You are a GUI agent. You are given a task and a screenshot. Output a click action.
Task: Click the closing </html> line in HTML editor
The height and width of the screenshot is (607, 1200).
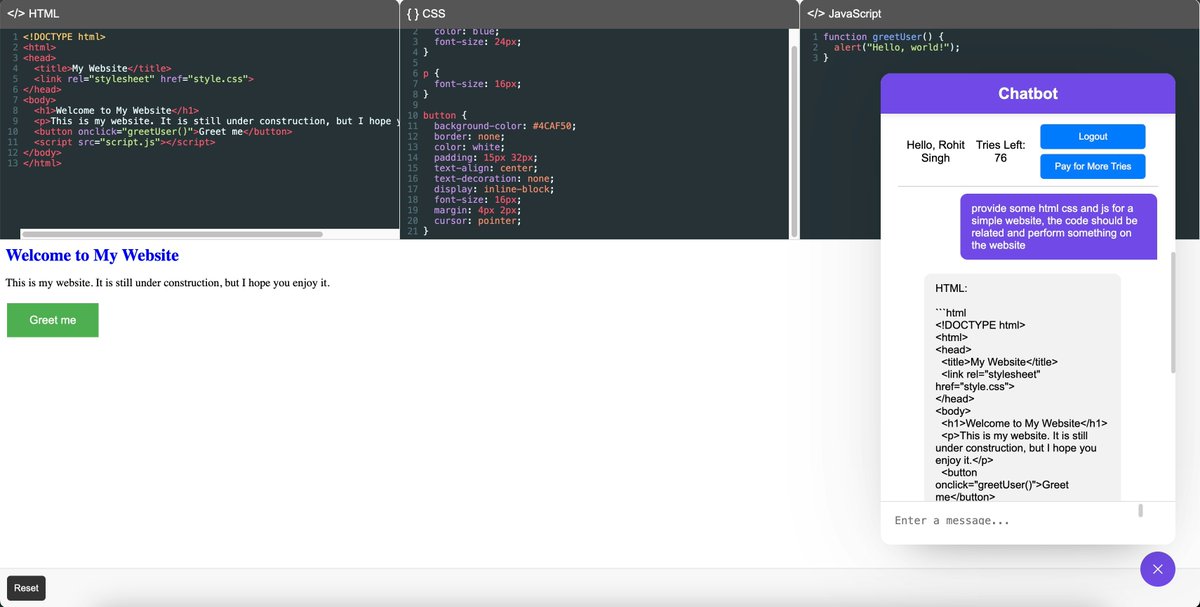pos(42,162)
